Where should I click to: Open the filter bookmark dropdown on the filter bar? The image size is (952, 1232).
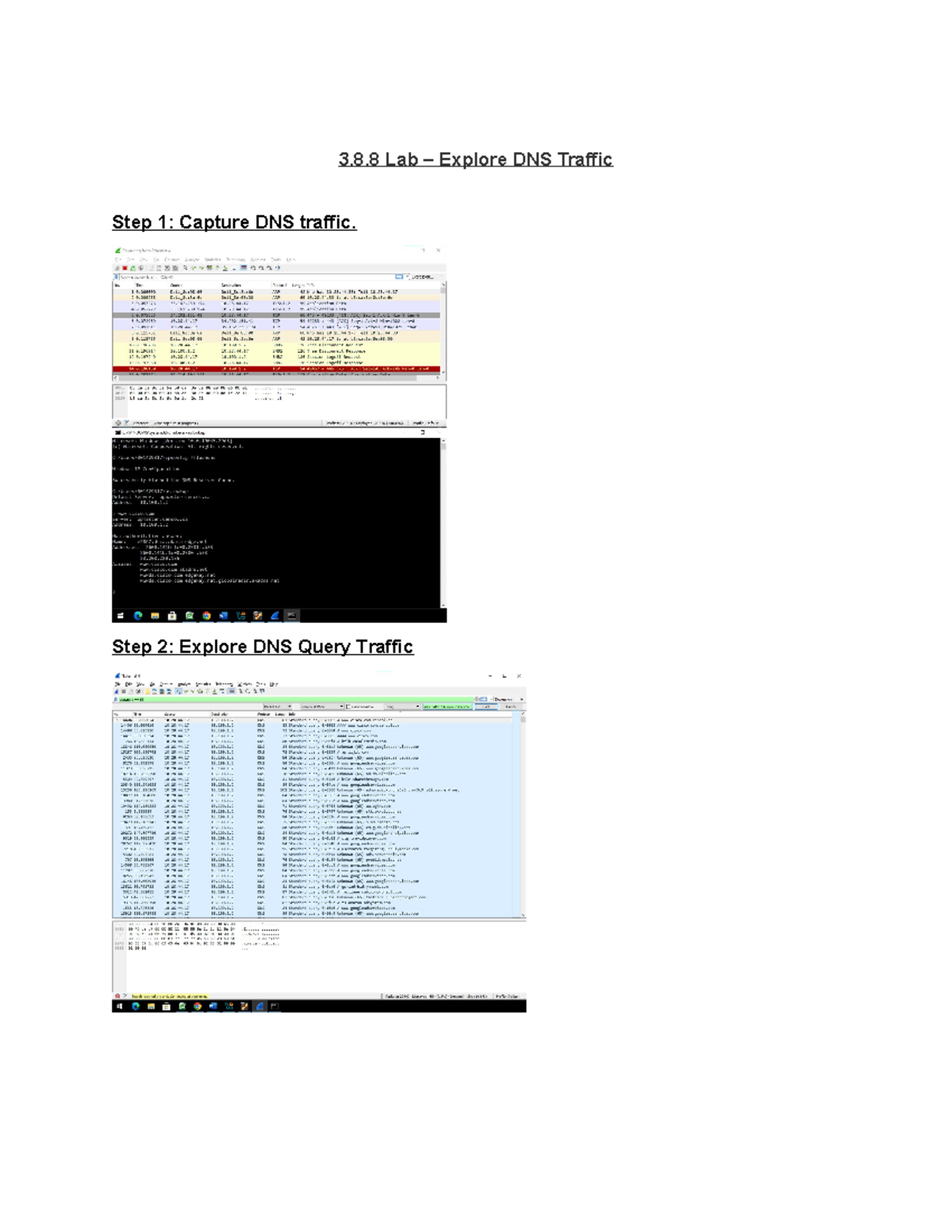[116, 700]
